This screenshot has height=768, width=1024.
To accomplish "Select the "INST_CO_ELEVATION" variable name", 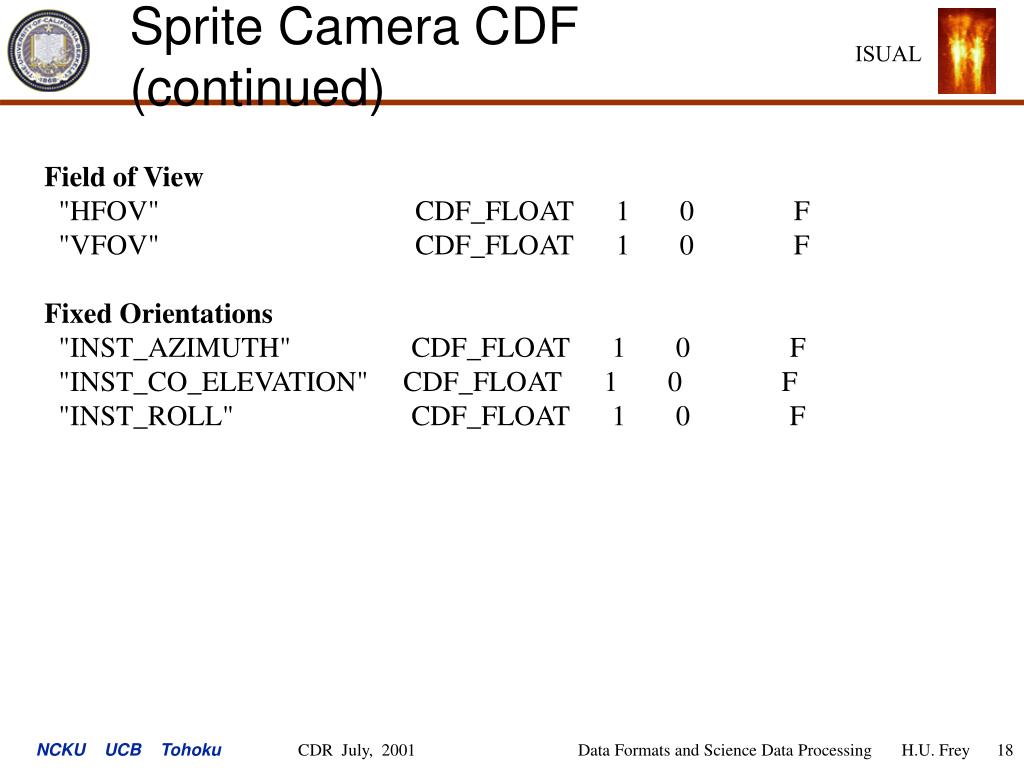I will [x=213, y=383].
